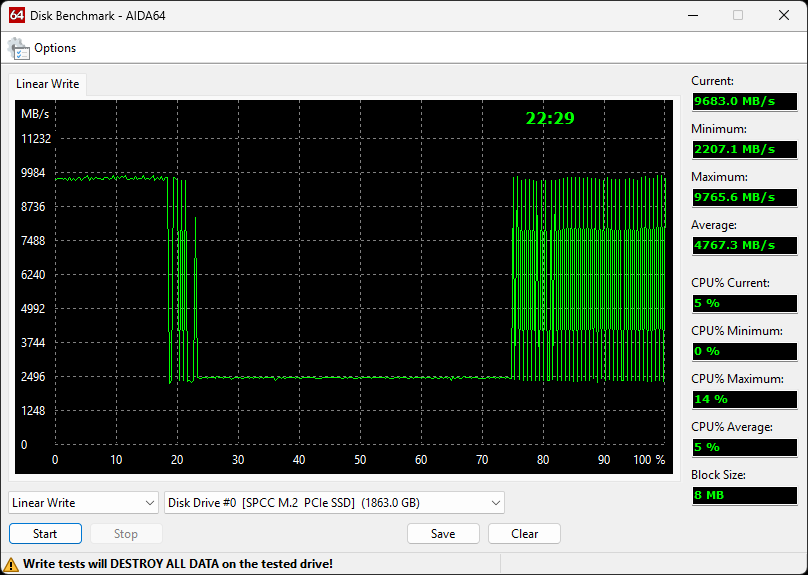Minimize the Disk Benchmark window
Screen dimensions: 808x575
point(693,15)
